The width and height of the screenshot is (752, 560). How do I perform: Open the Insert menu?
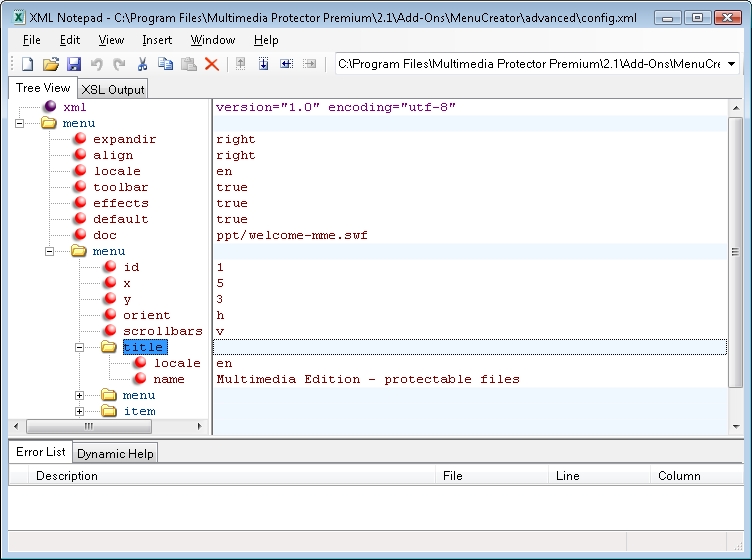tap(157, 40)
